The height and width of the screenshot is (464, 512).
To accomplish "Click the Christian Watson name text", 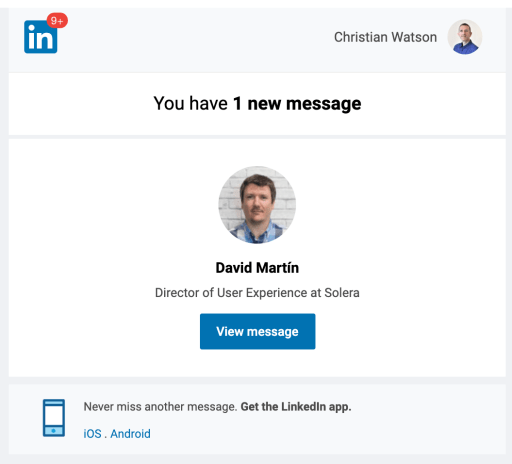I will pos(385,37).
